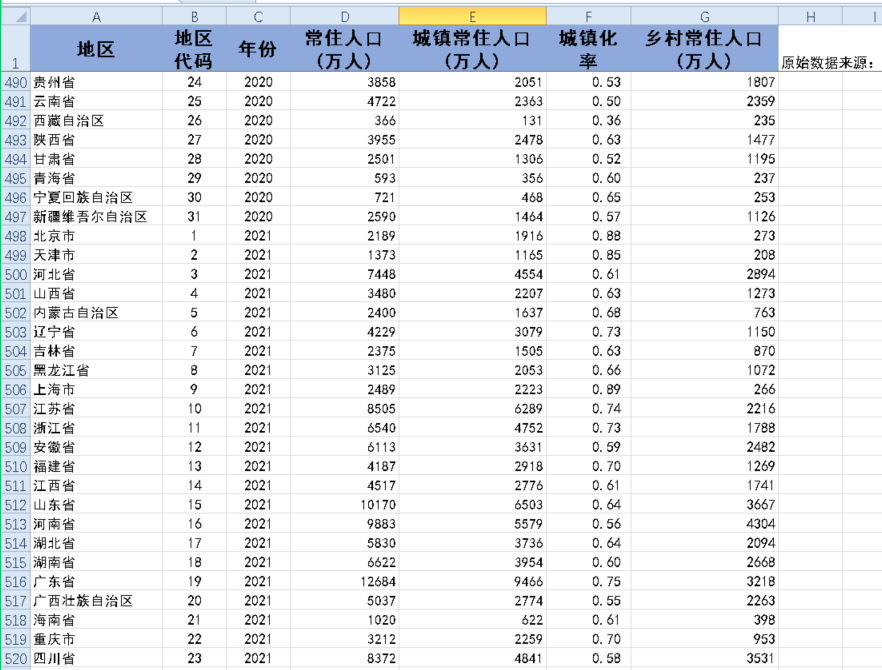Click the 福建省 cell
This screenshot has height=670, width=882.
[x=96, y=466]
